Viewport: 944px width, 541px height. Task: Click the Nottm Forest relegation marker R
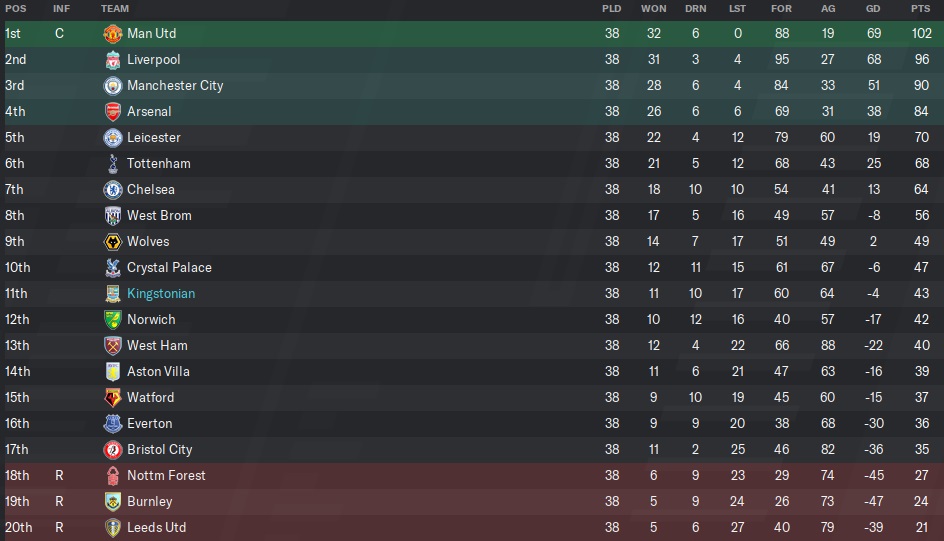click(x=59, y=476)
